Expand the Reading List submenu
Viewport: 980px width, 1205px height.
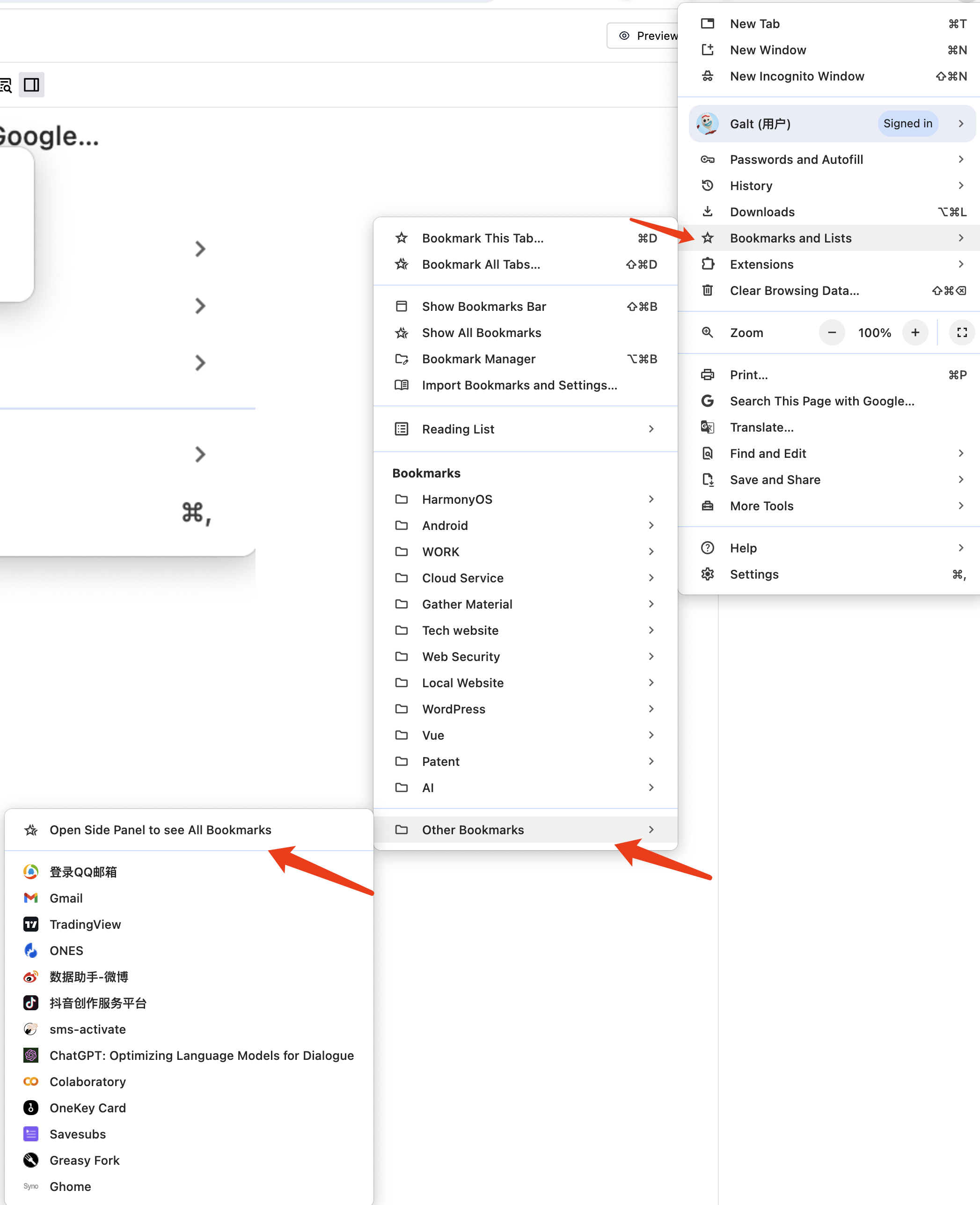point(525,428)
